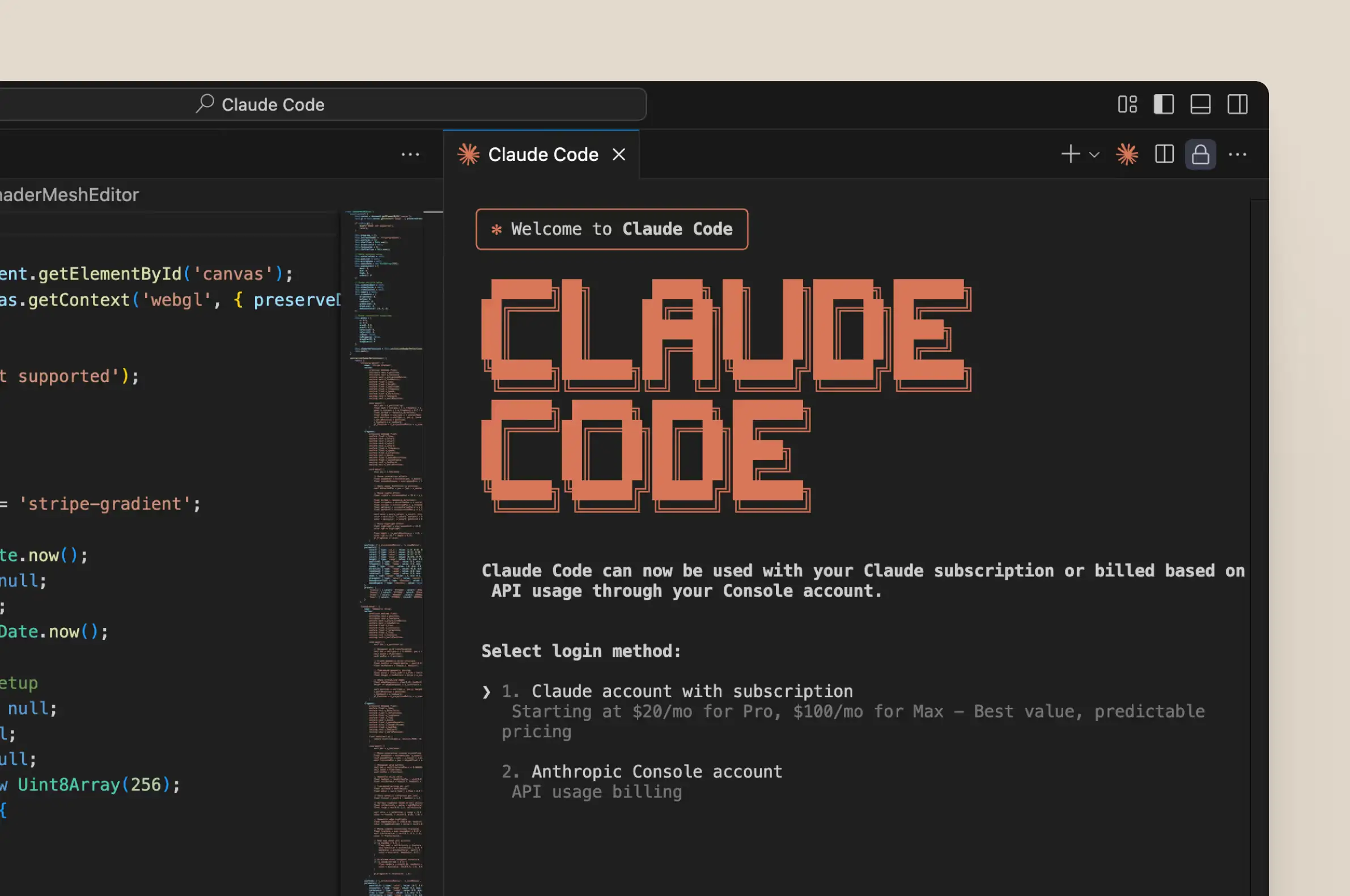The height and width of the screenshot is (896, 1350).
Task: Click the spark icon on the Claude Code tab
Action: tap(469, 154)
